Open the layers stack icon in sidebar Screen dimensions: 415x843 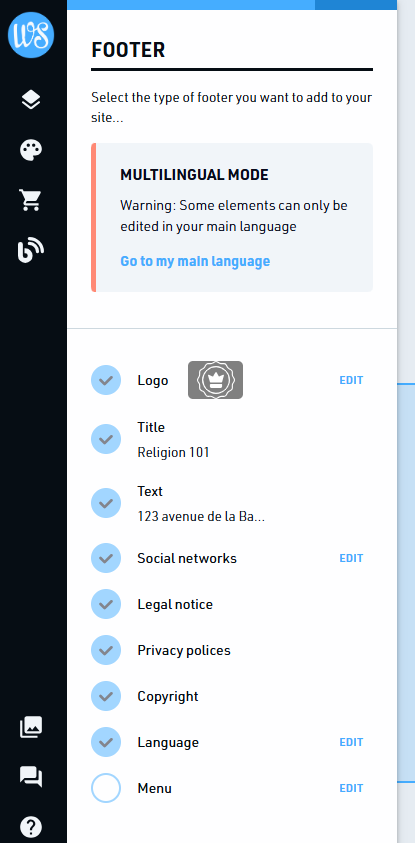point(31,100)
